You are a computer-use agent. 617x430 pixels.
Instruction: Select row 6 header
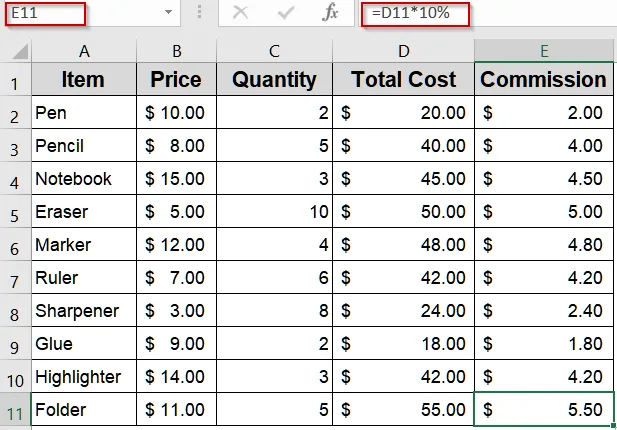pyautogui.click(x=15, y=245)
